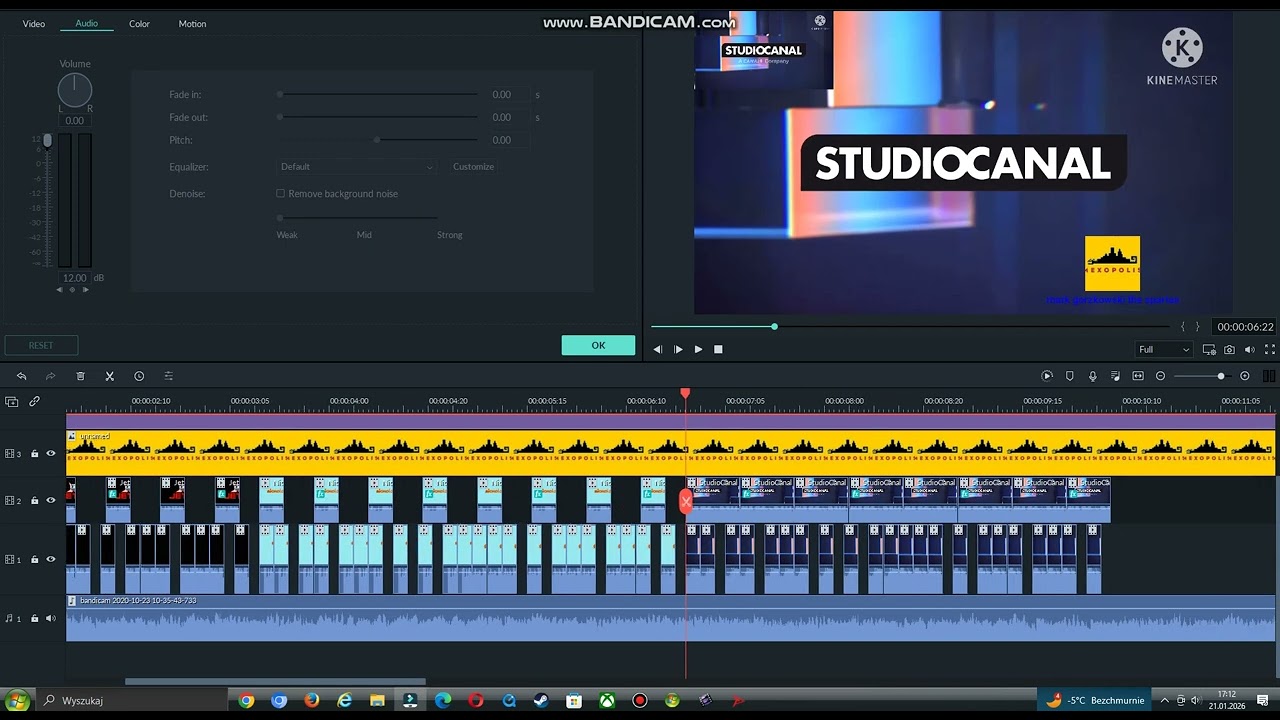Screen dimensions: 1280x720
Task: Hide video track 3 eye icon
Action: coord(51,453)
